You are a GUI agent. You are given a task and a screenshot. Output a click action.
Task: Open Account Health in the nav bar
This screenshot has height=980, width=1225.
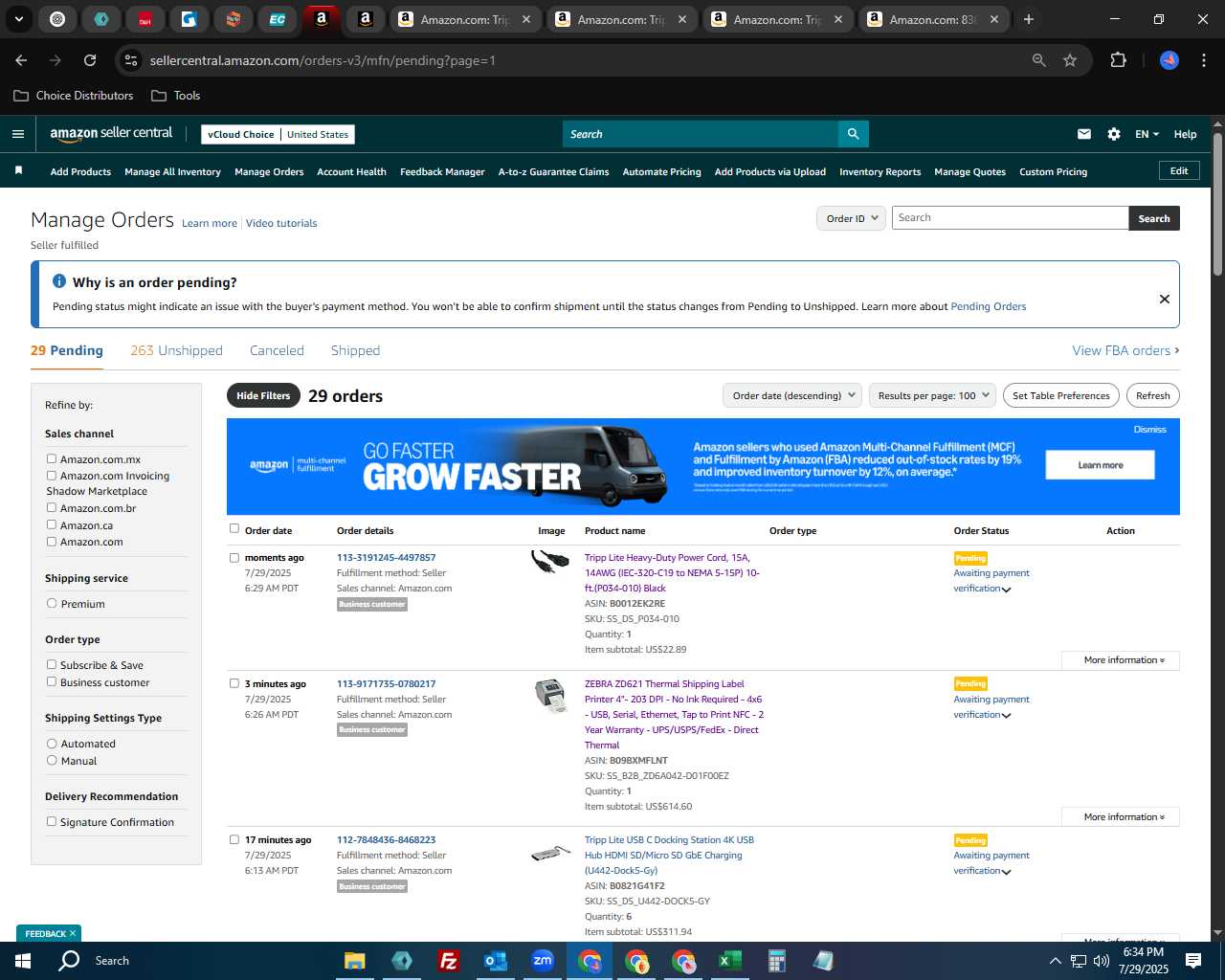351,172
